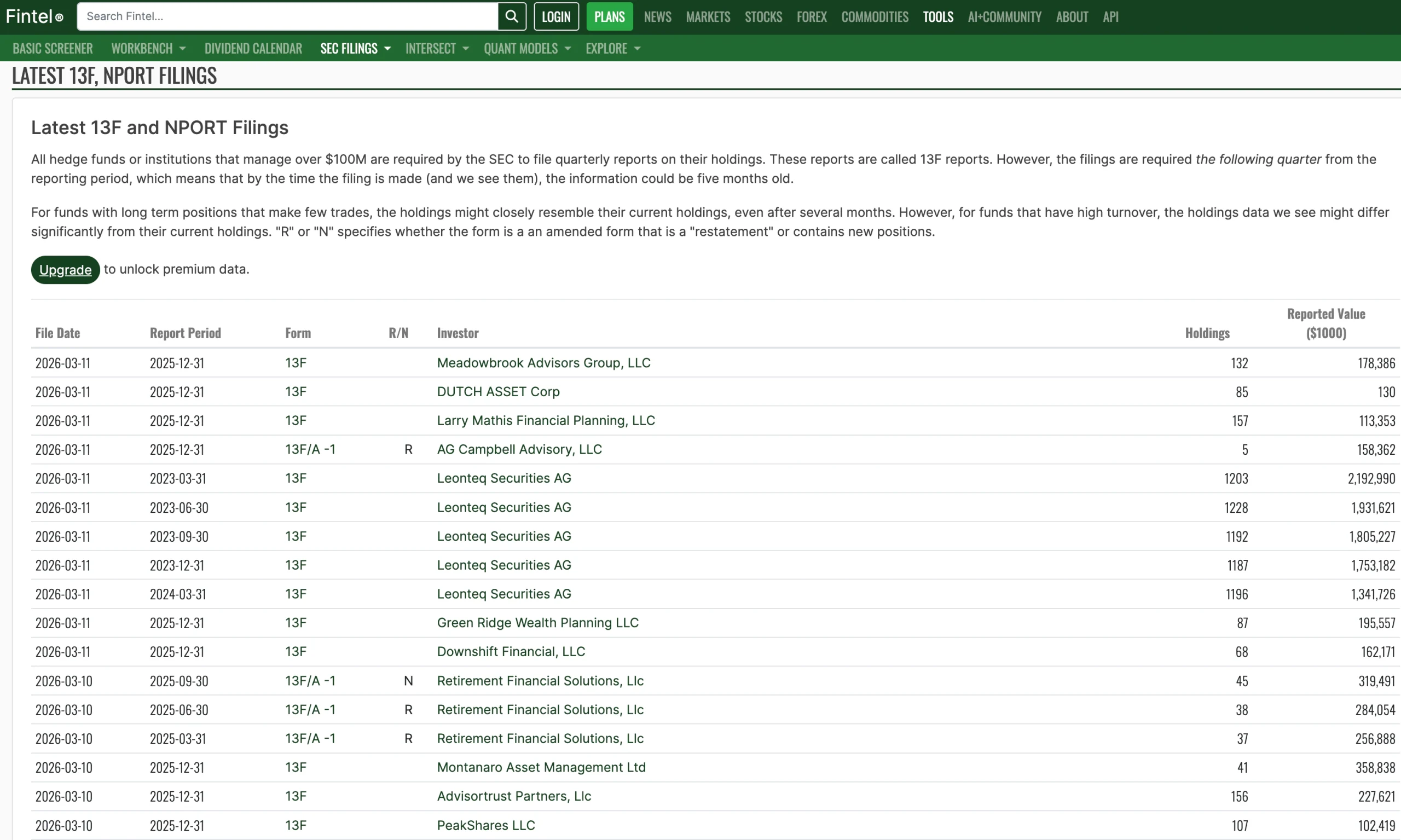Open the Meadowbrook Advisors Group, LLC link

click(543, 363)
